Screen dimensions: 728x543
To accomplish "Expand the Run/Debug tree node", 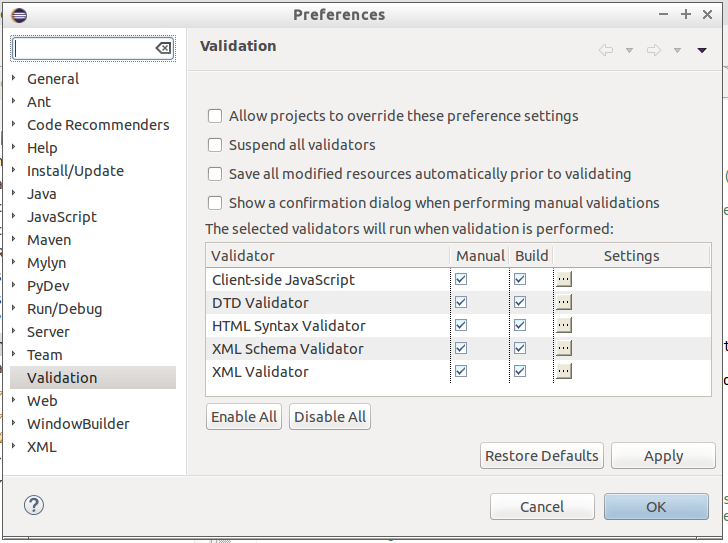I will point(14,309).
